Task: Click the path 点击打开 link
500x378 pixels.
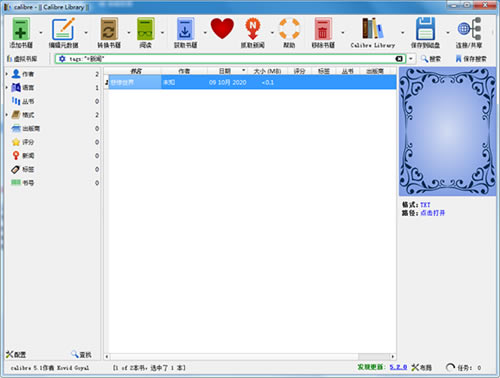Action: [x=433, y=213]
